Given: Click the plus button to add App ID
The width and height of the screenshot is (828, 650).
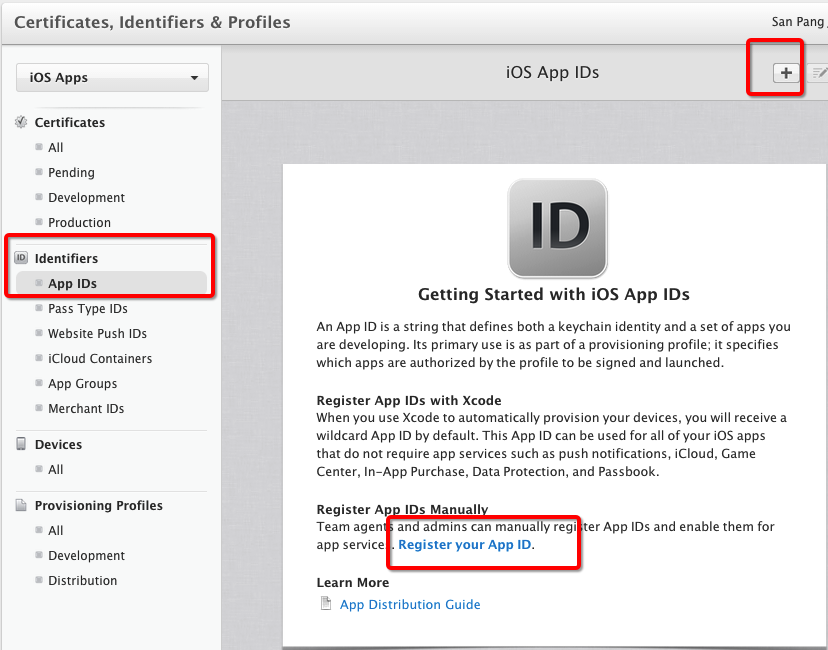Looking at the screenshot, I should [786, 73].
